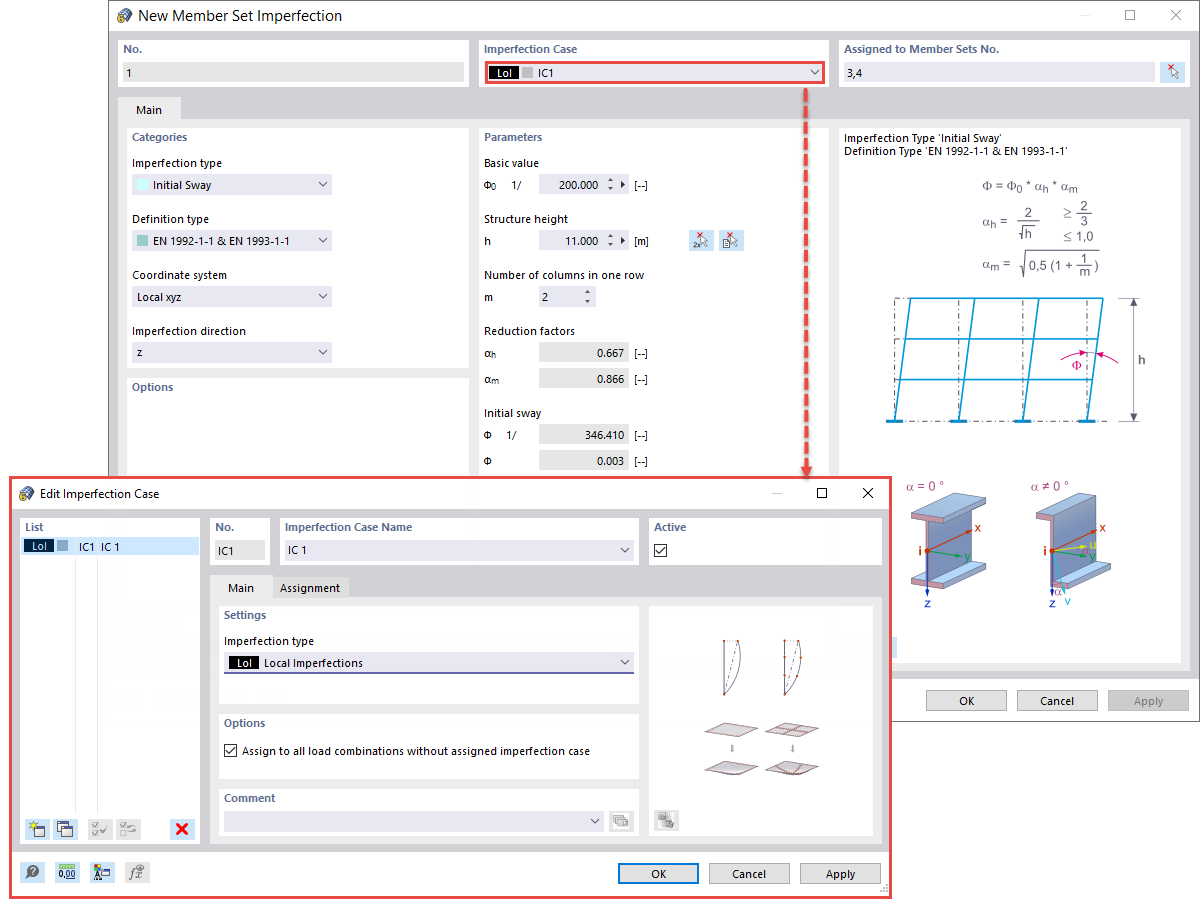Select two nodes for structure height
This screenshot has height=900, width=1200.
701,239
